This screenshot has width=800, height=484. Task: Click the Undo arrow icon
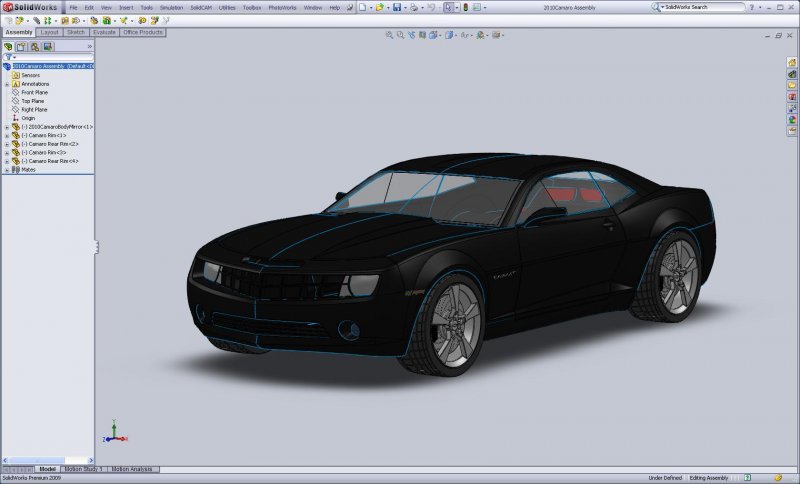pos(431,7)
